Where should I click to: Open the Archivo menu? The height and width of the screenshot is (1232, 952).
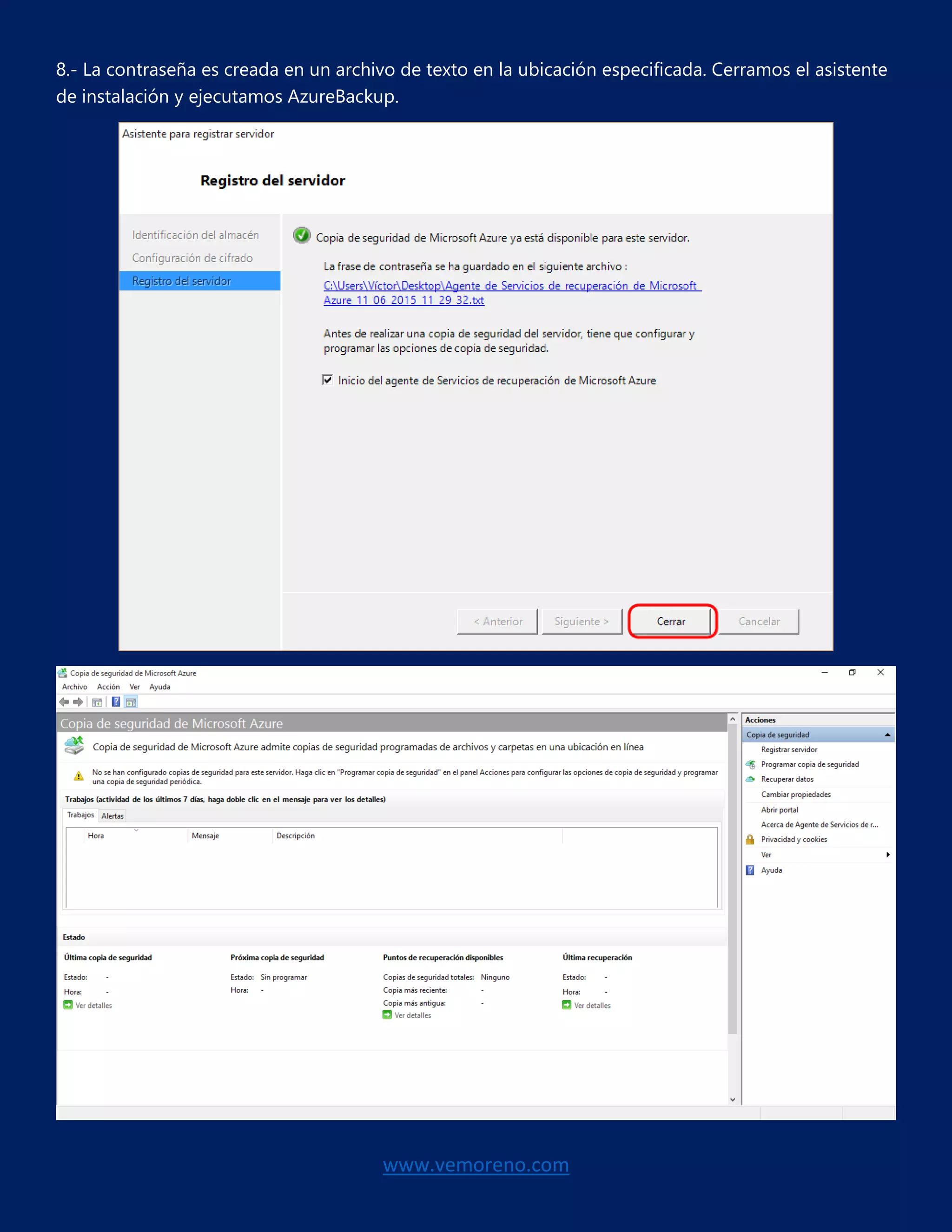[74, 687]
